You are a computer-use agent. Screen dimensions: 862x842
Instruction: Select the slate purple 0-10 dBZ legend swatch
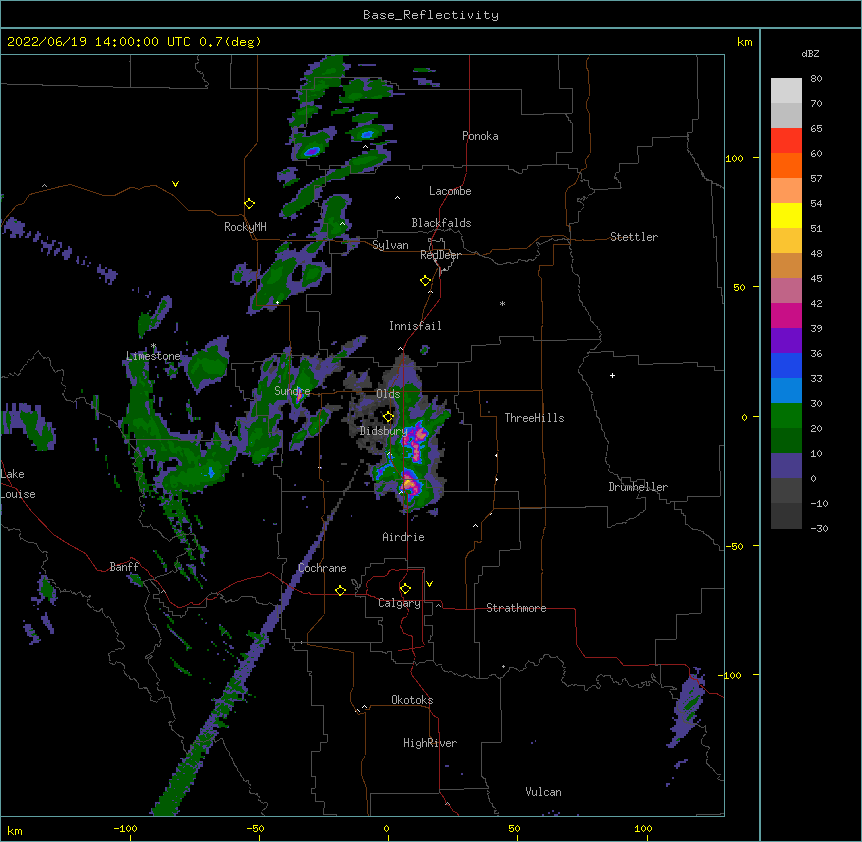click(x=786, y=466)
